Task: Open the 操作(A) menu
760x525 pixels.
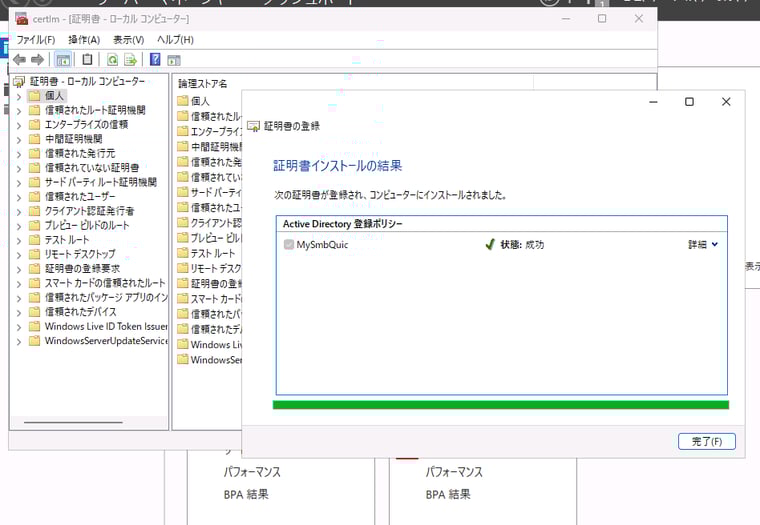Action: pos(83,39)
